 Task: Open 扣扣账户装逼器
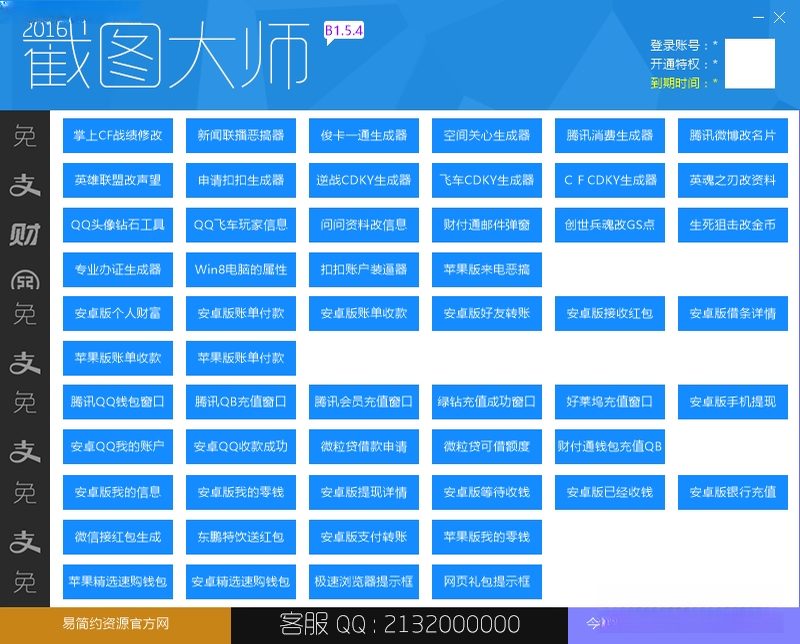364,269
